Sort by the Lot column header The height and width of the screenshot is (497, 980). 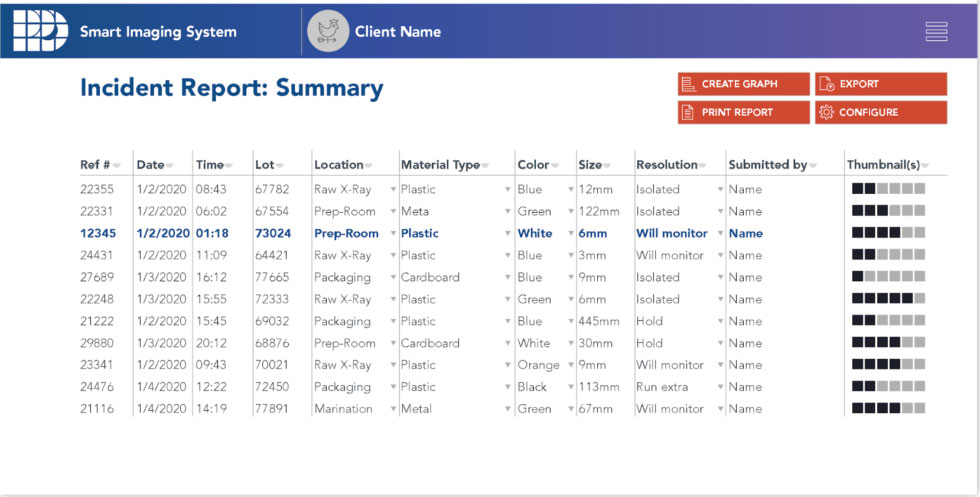coord(269,165)
